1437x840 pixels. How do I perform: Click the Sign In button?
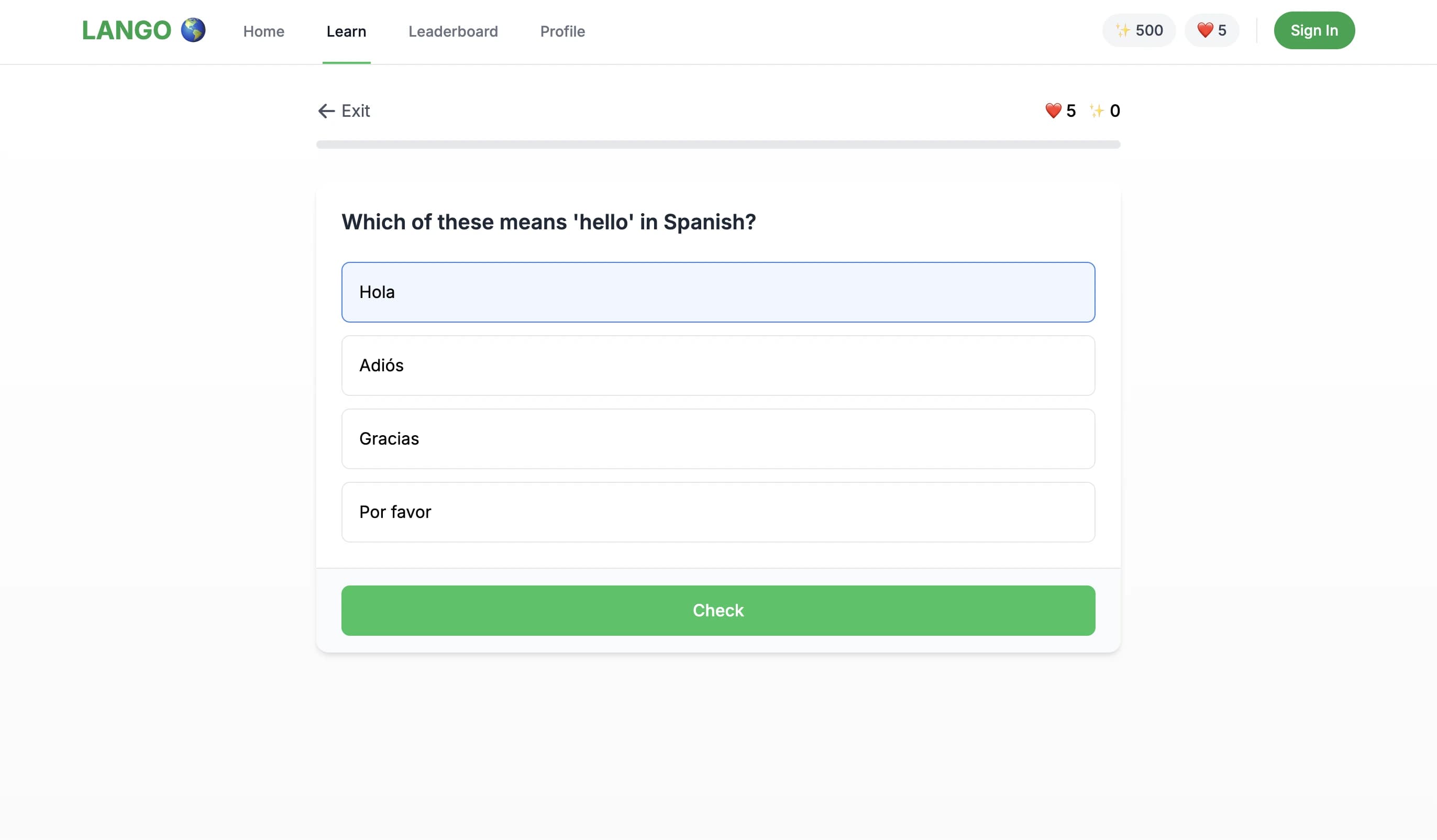[1314, 30]
